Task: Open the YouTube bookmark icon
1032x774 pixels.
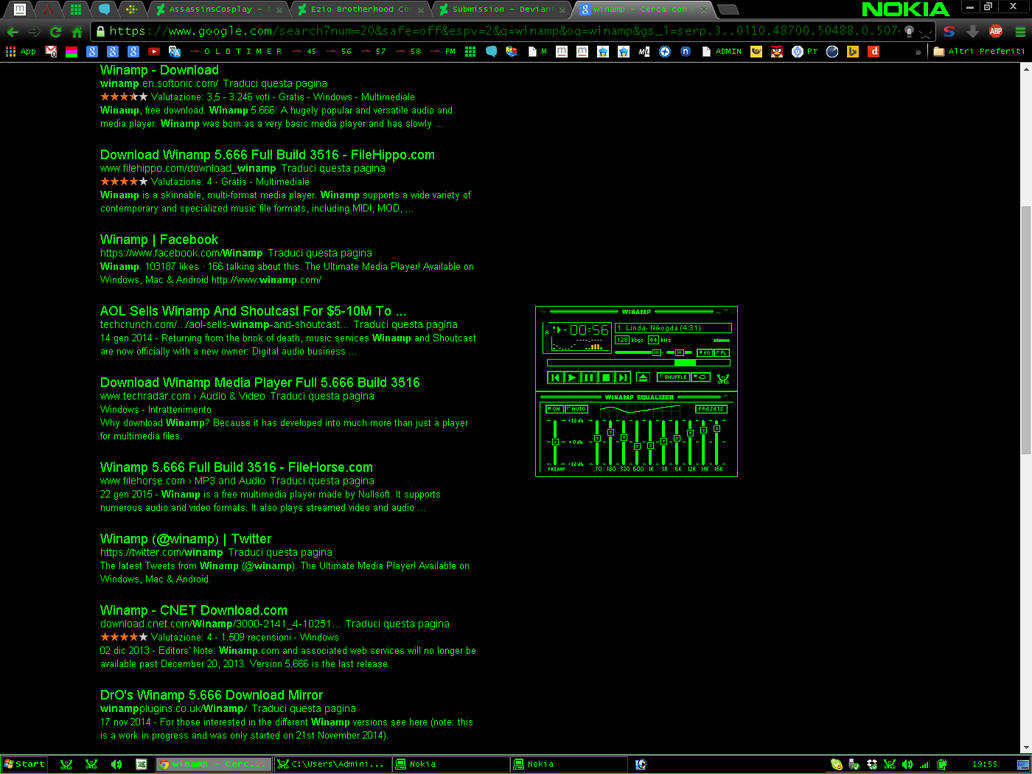Action: click(153, 51)
